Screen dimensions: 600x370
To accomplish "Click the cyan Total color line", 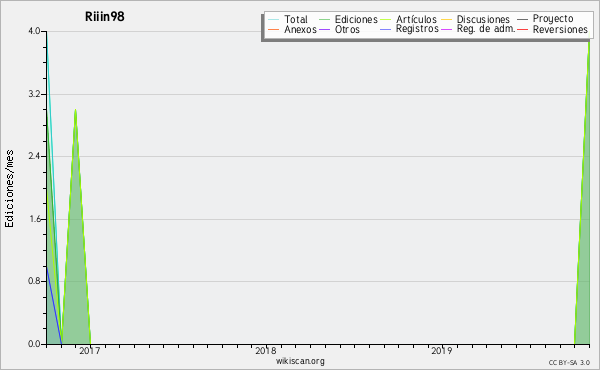I will [274, 19].
